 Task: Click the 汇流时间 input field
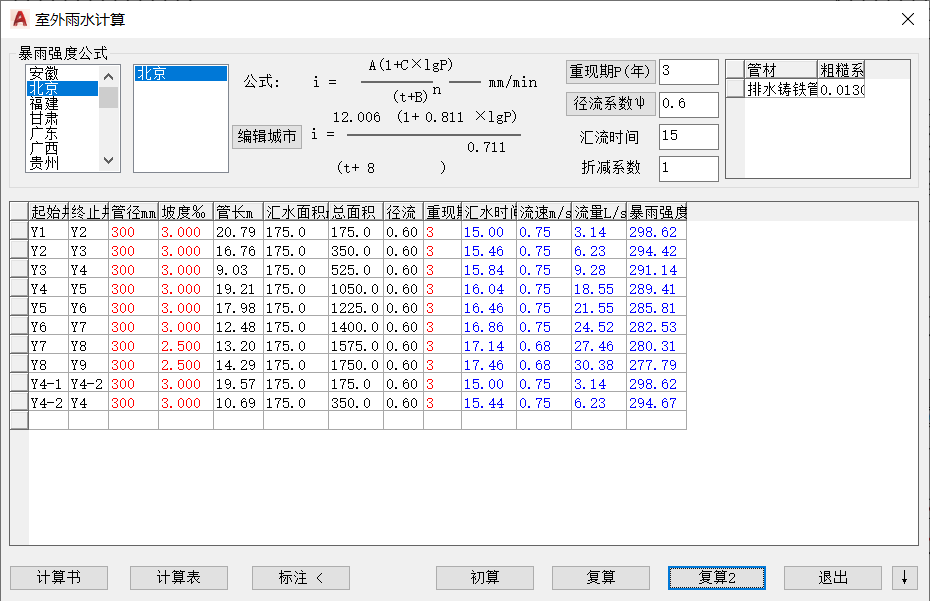tap(689, 136)
